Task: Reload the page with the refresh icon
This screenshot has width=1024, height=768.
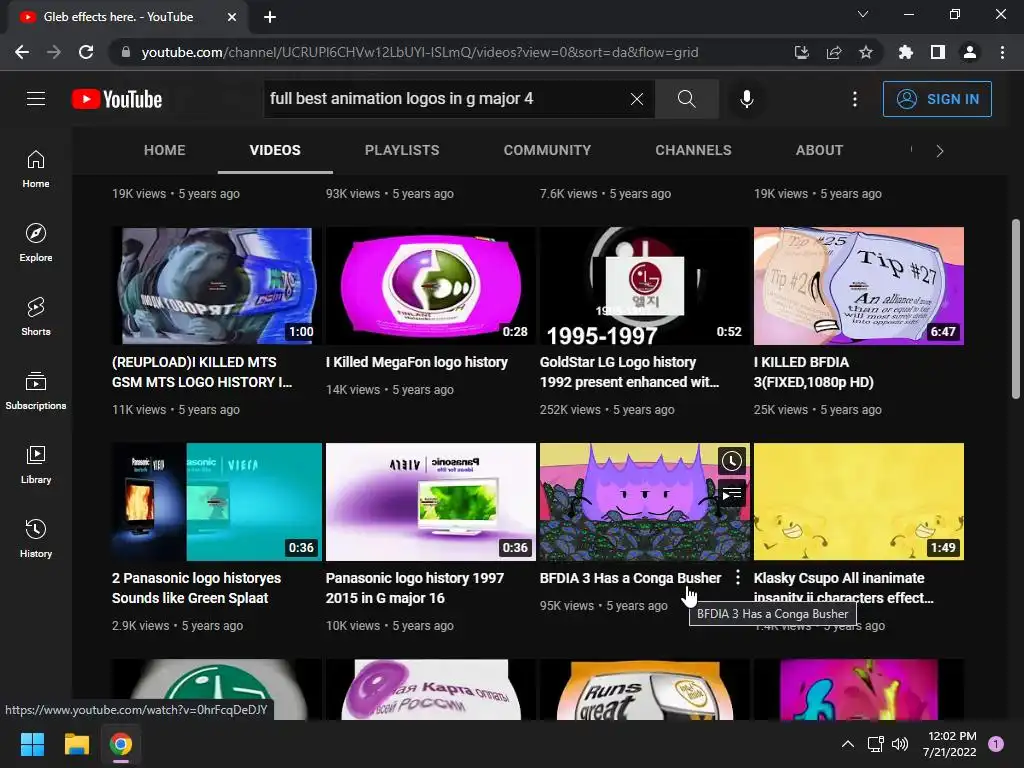Action: 86,52
